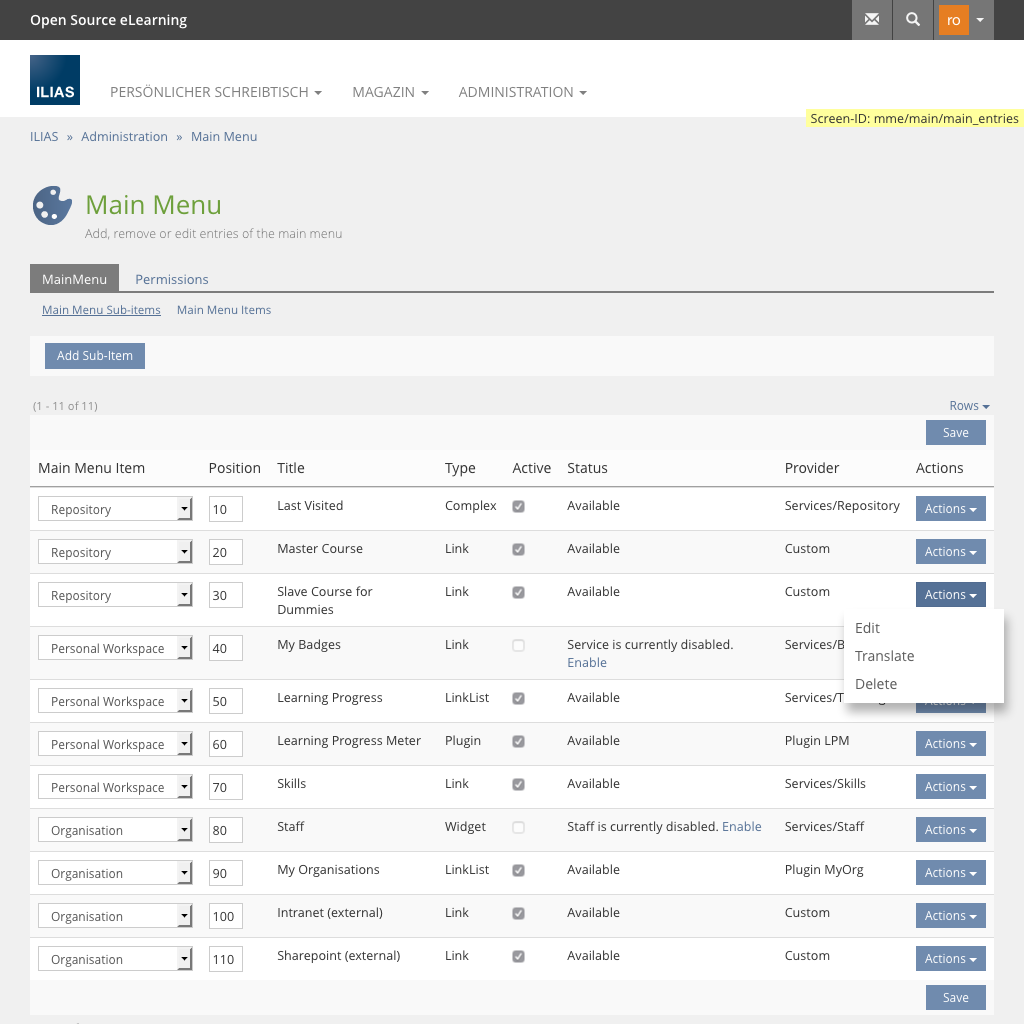Enable Active checkbox for Staff row
1024x1024 pixels.
tap(518, 828)
